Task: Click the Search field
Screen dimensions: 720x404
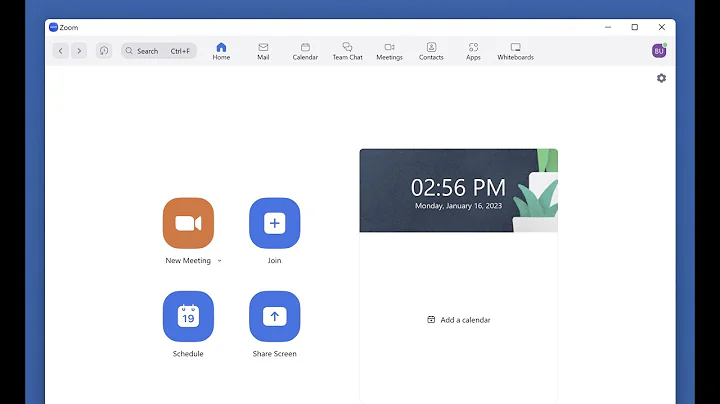Action: coord(159,51)
